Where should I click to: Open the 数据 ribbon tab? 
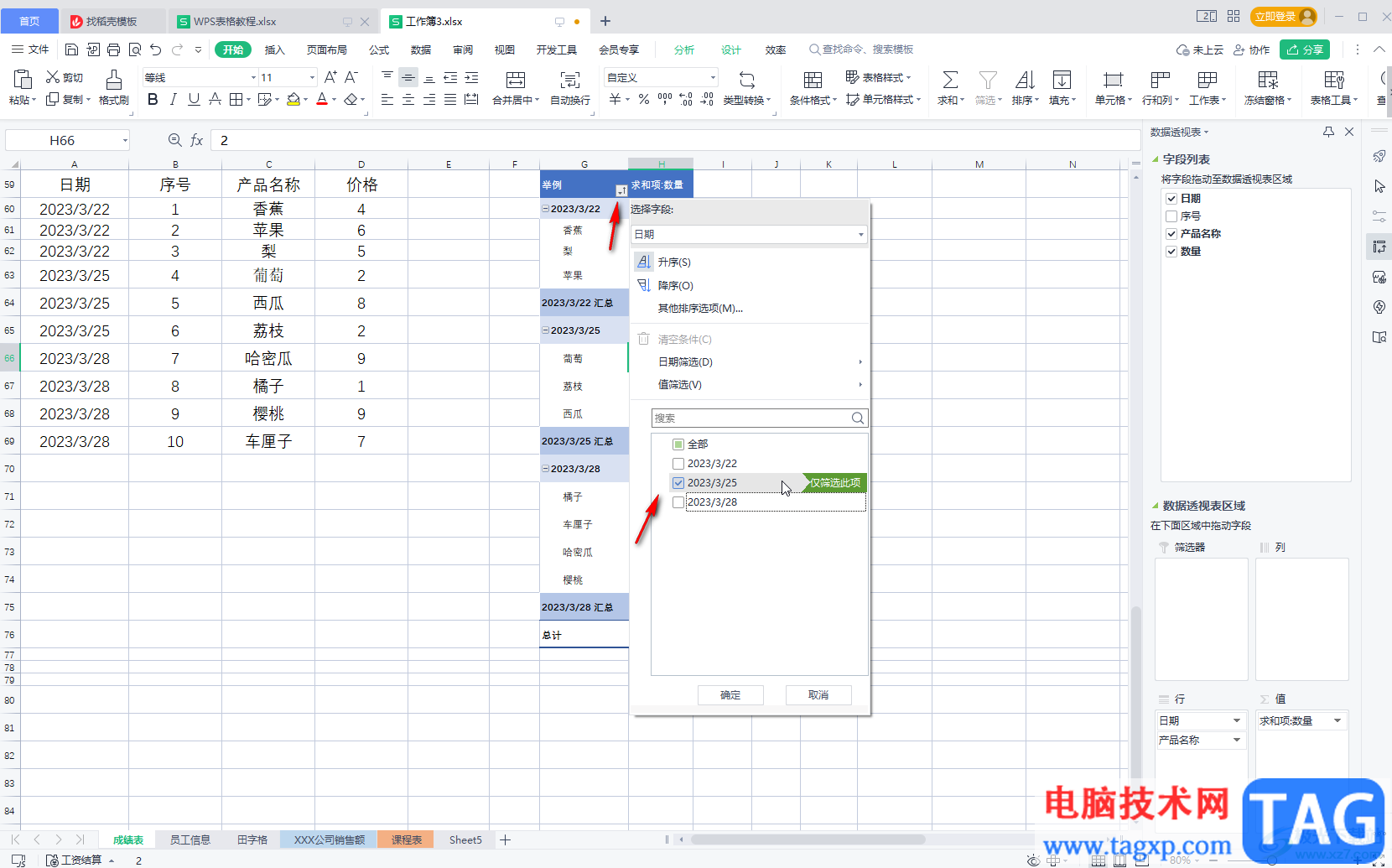421,49
